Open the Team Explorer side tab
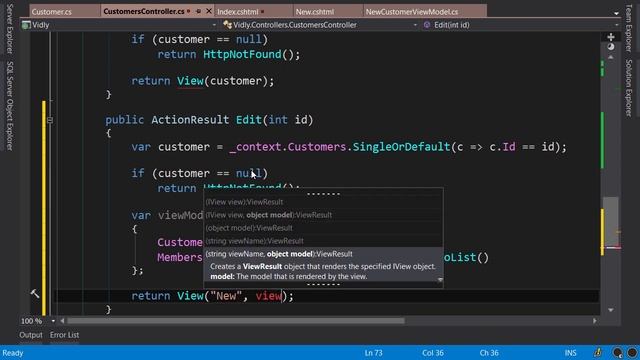The width and height of the screenshot is (640, 360). click(x=629, y=28)
